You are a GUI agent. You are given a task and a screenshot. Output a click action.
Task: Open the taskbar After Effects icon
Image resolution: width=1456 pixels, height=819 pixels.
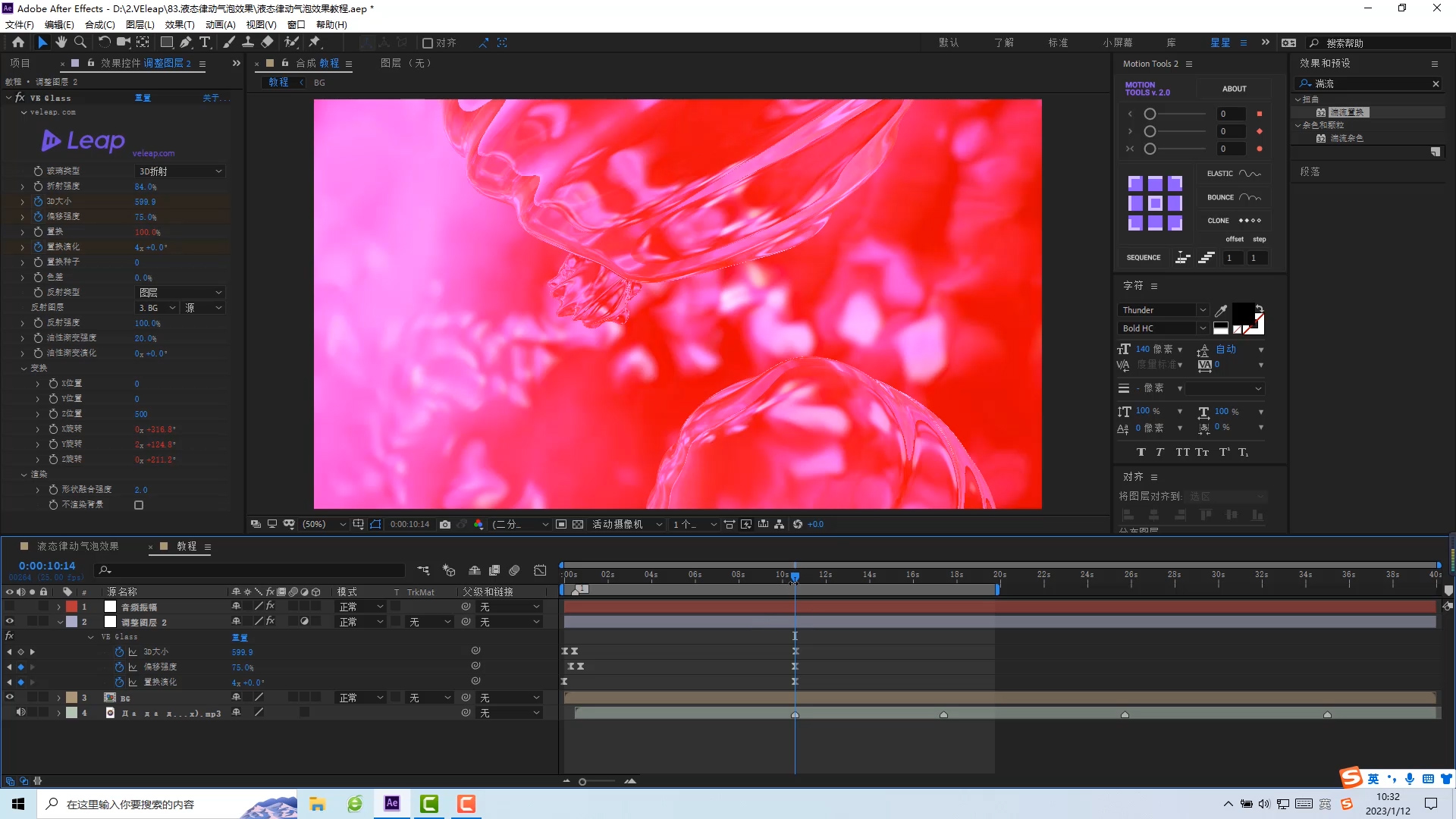[392, 804]
